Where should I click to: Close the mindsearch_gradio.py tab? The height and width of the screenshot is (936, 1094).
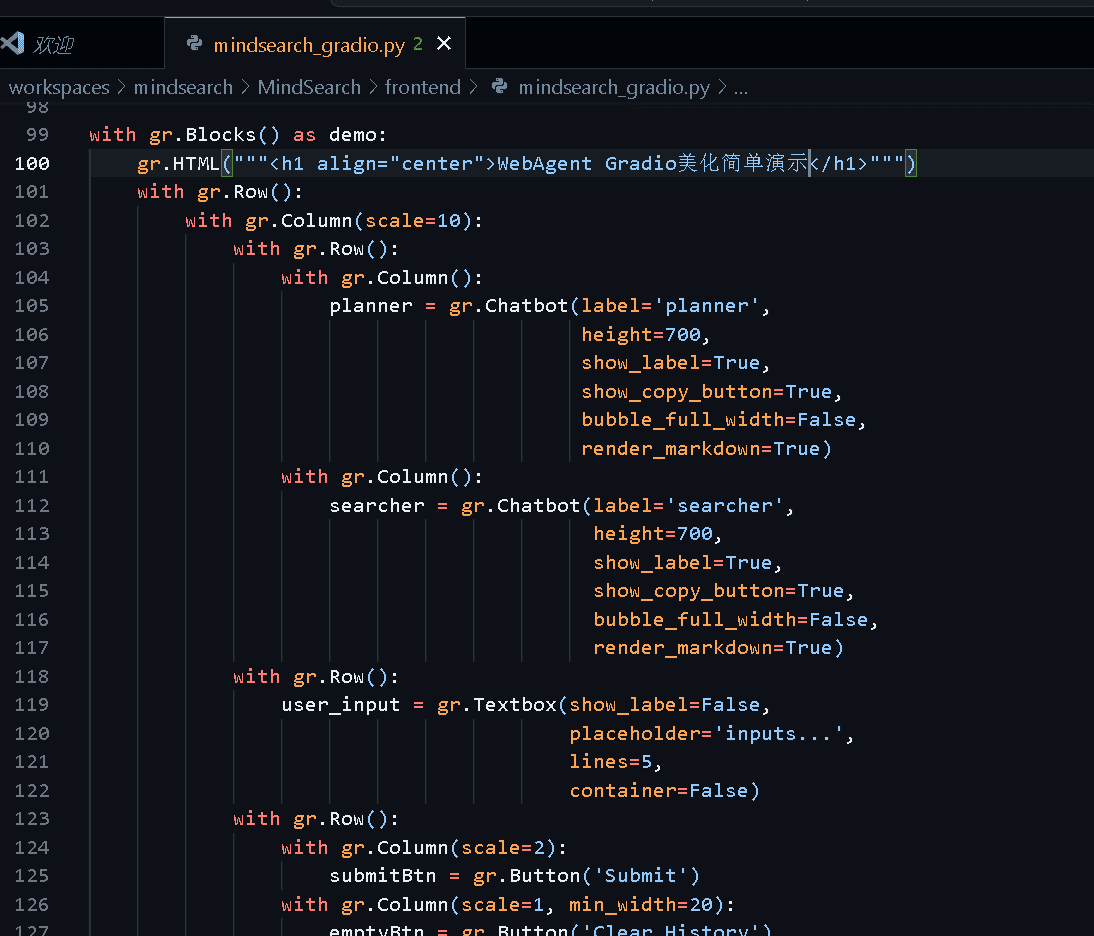pyautogui.click(x=444, y=44)
